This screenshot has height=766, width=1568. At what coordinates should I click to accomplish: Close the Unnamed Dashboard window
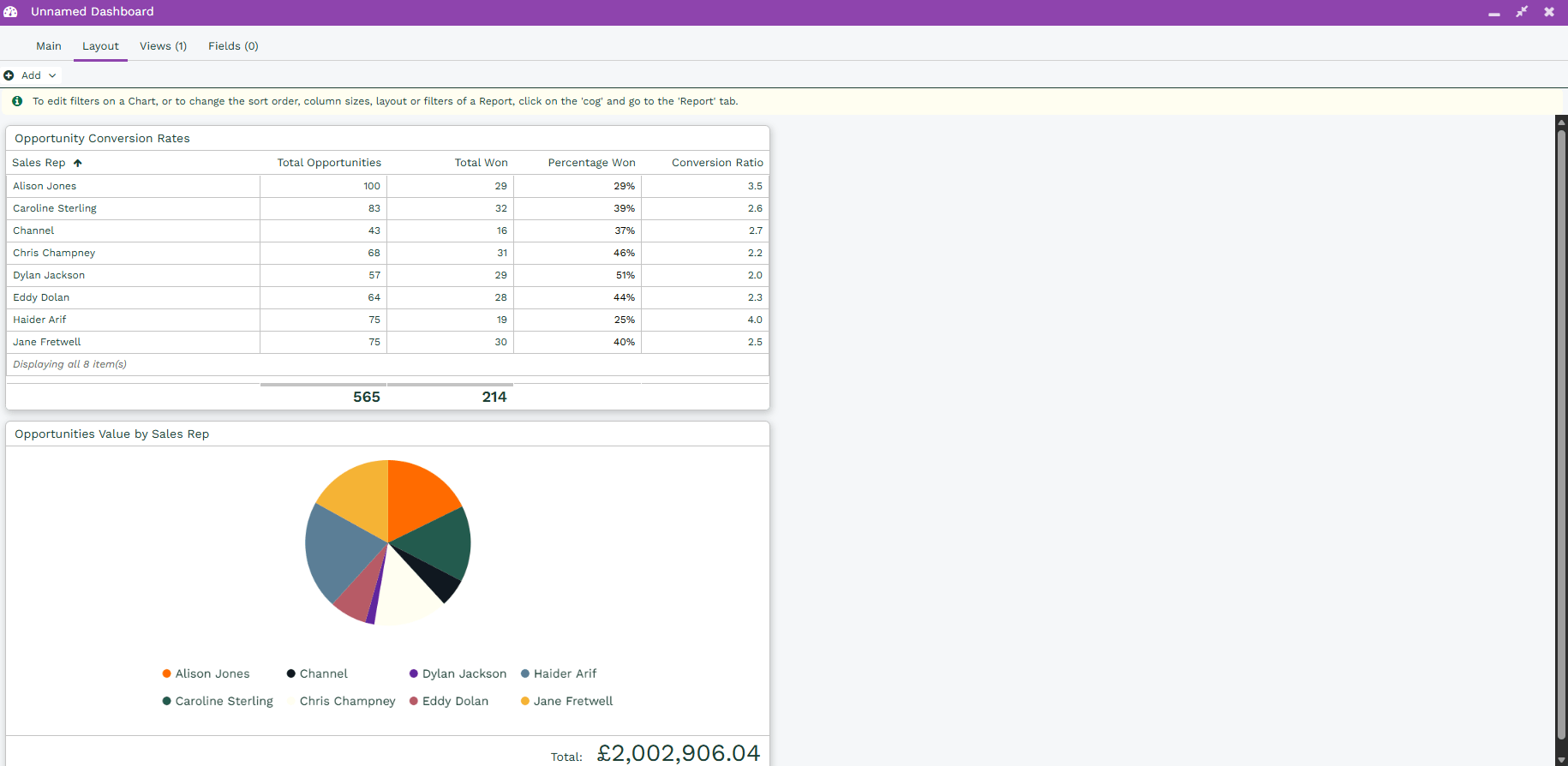tap(1549, 12)
